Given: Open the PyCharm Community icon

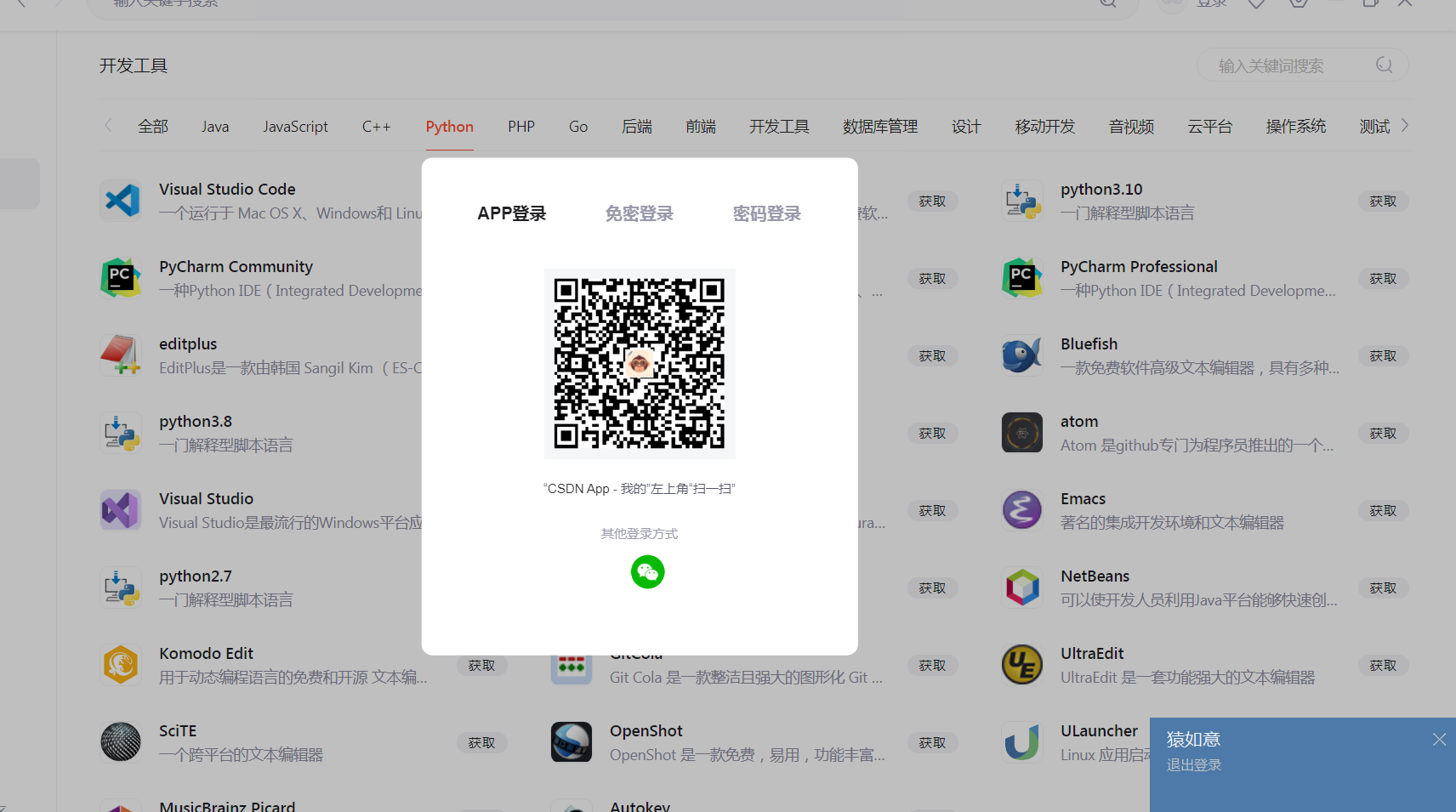Looking at the screenshot, I should pos(121,278).
